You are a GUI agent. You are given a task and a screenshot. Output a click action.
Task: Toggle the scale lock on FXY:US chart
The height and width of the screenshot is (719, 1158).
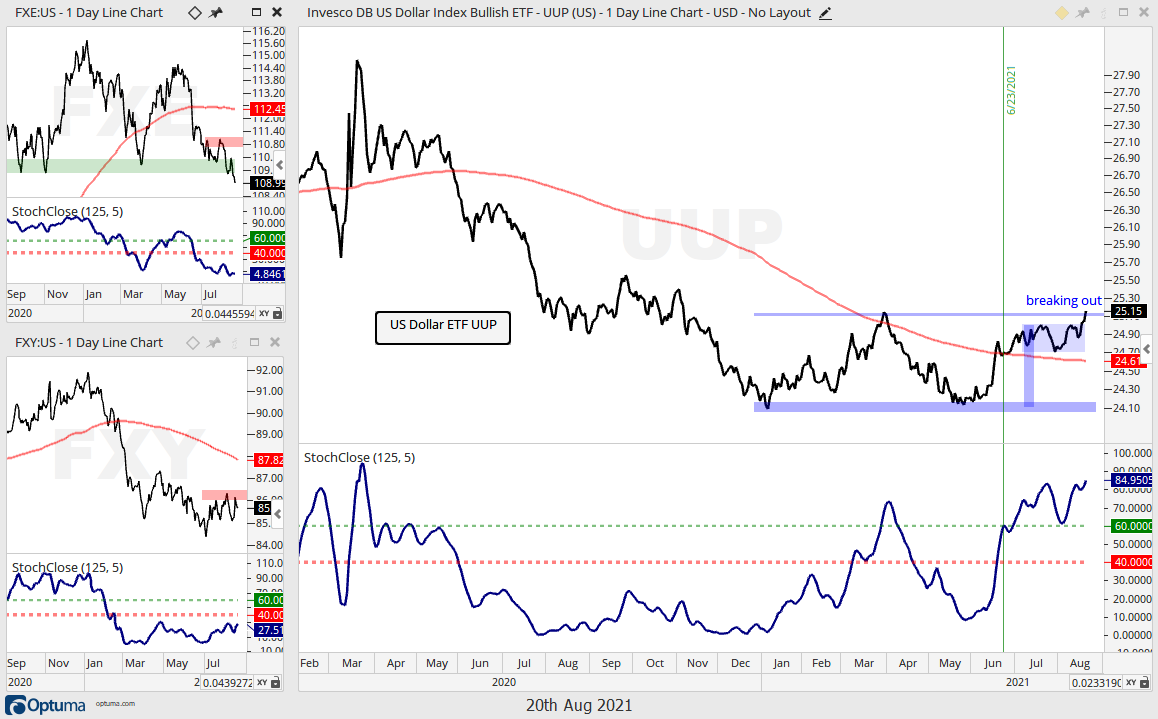pyautogui.click(x=275, y=683)
